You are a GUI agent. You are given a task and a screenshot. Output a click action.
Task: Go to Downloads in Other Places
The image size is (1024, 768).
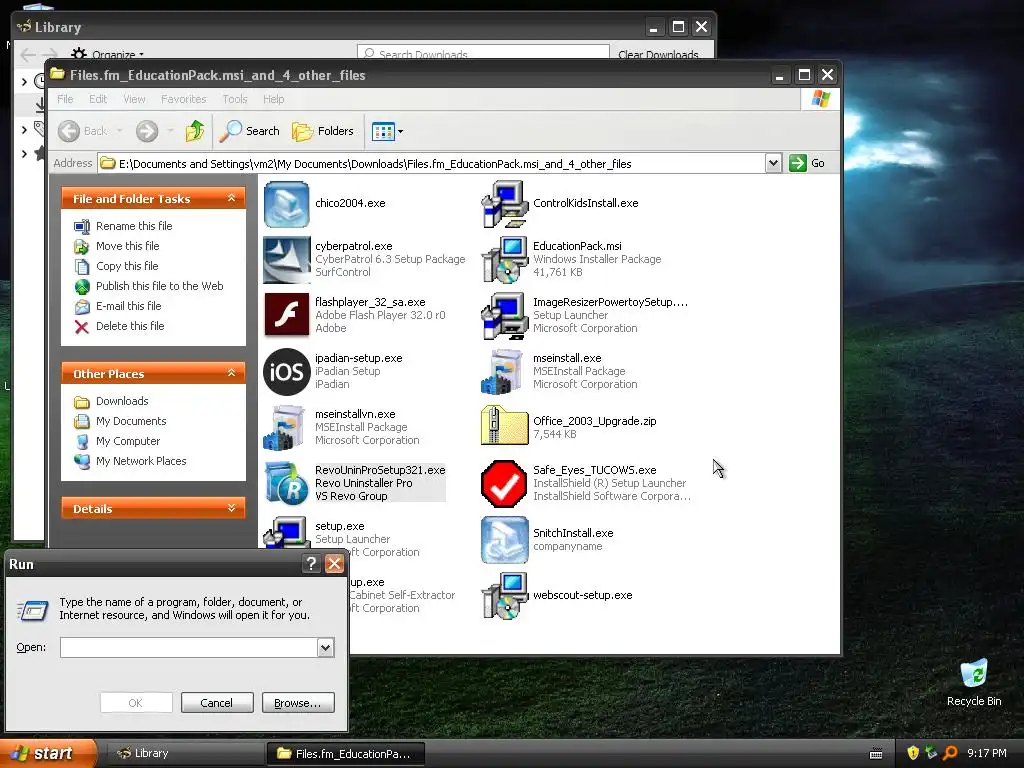pos(121,401)
